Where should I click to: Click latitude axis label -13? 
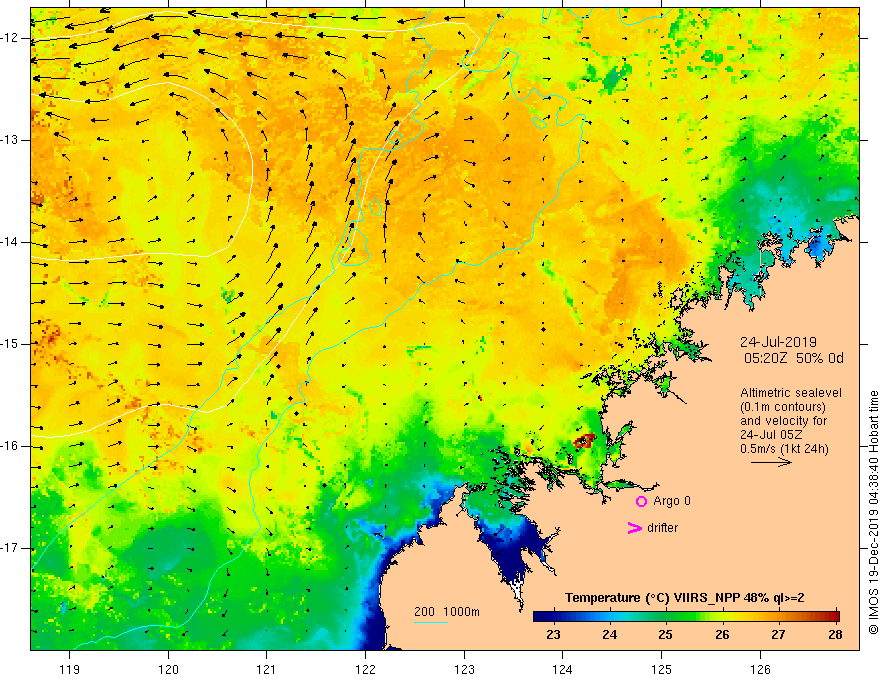click(10, 140)
